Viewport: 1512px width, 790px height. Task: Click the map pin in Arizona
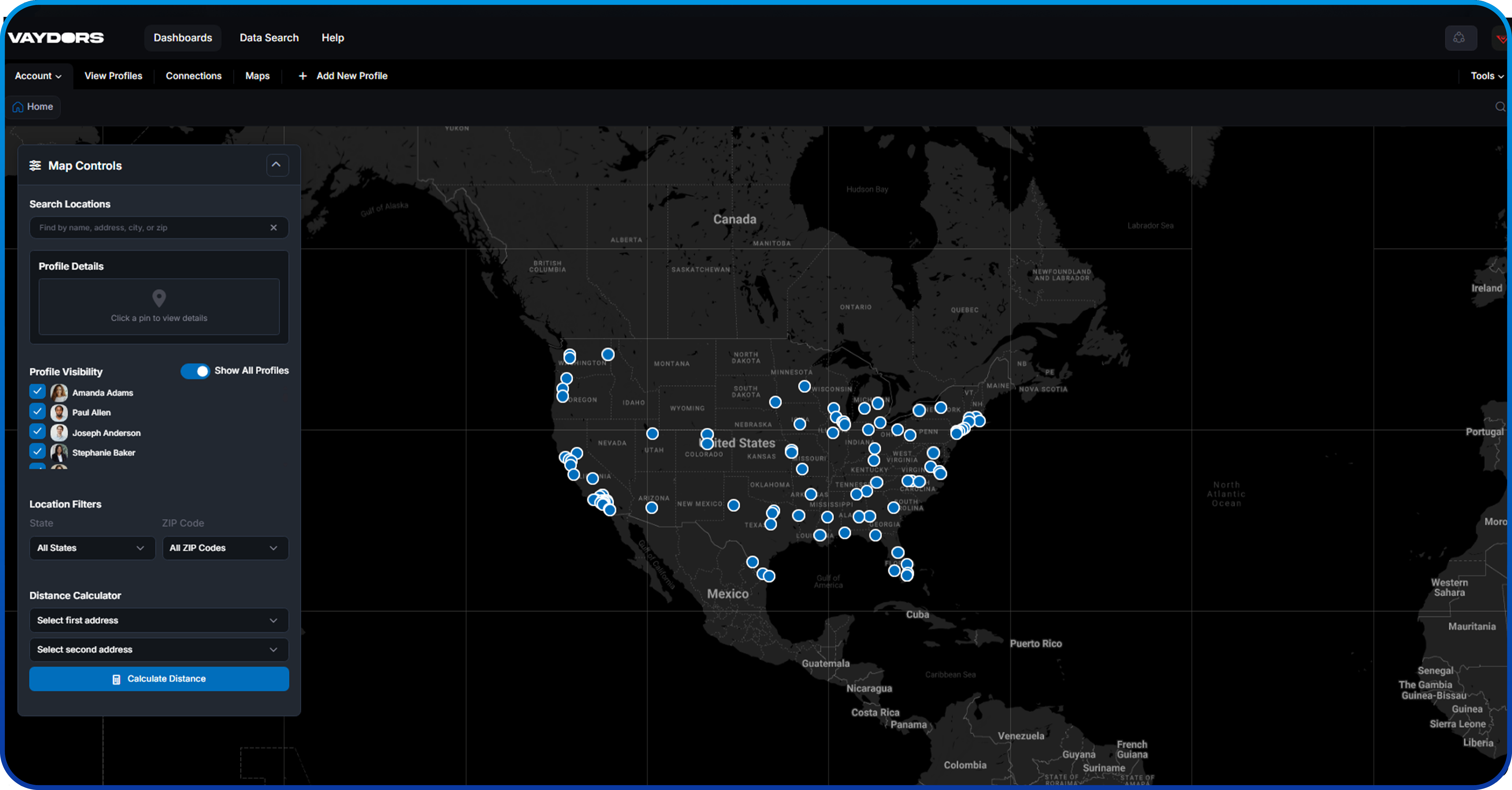652,508
